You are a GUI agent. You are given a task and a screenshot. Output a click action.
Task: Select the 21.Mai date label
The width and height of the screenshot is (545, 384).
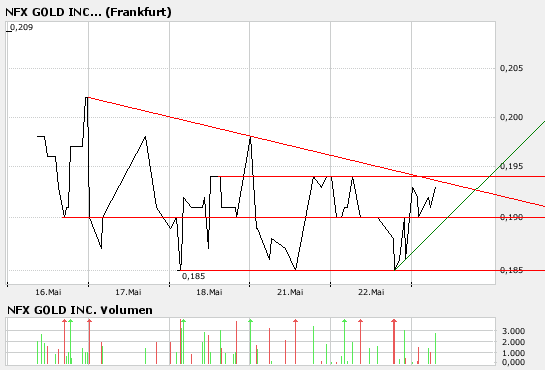290,292
